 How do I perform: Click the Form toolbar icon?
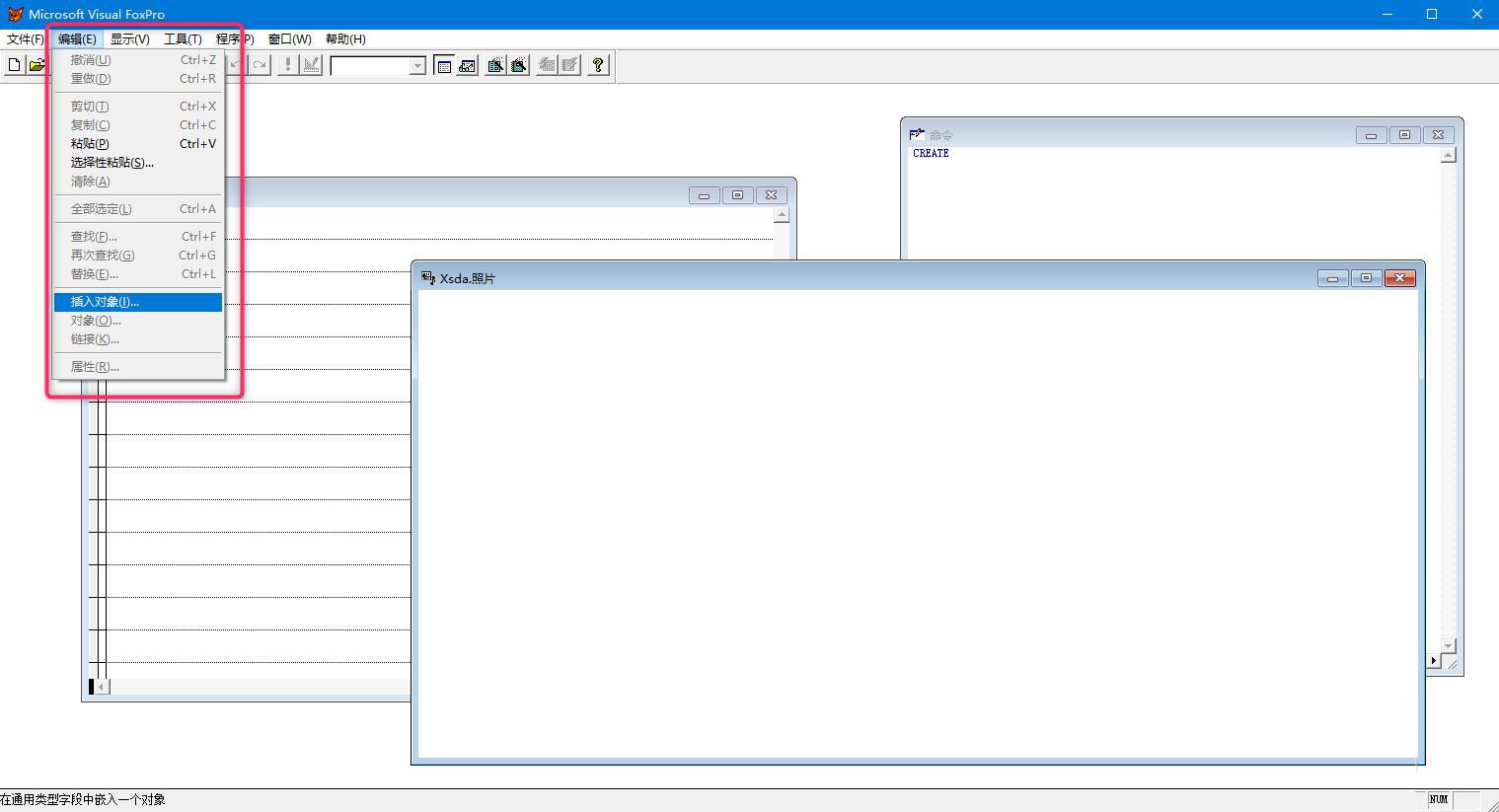pyautogui.click(x=495, y=65)
